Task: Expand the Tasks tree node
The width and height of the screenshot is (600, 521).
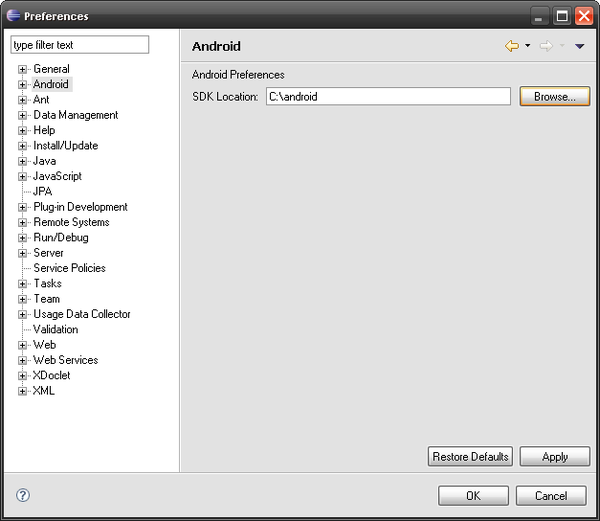Action: tap(22, 283)
